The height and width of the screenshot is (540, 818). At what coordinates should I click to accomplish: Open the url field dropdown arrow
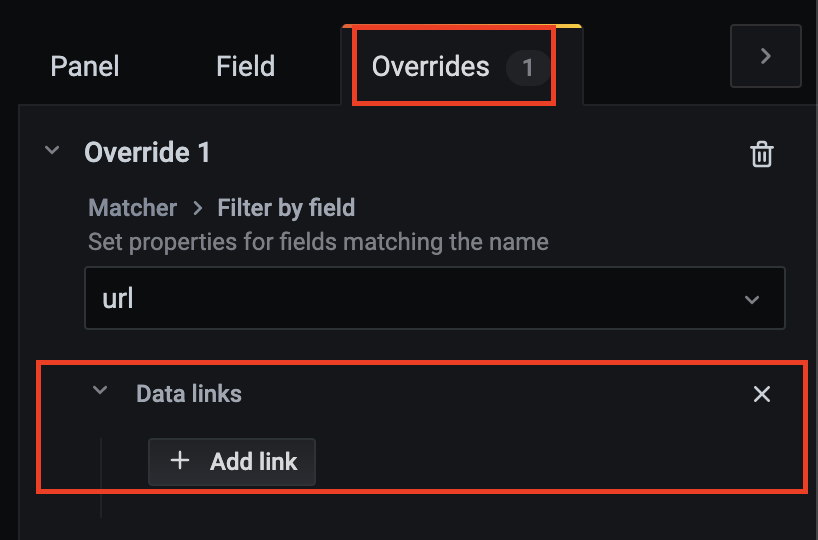(x=752, y=299)
